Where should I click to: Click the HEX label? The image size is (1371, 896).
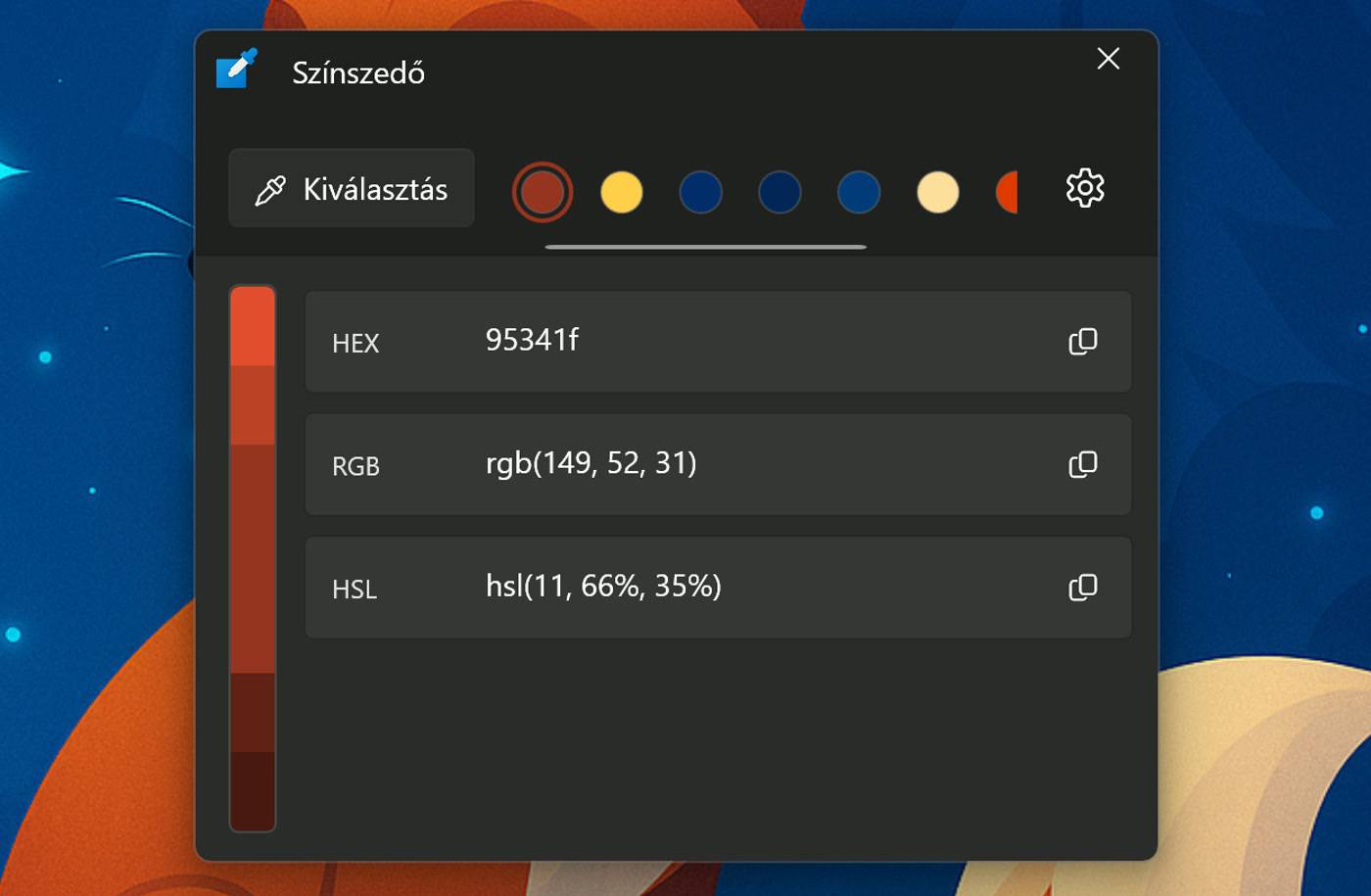(x=355, y=344)
